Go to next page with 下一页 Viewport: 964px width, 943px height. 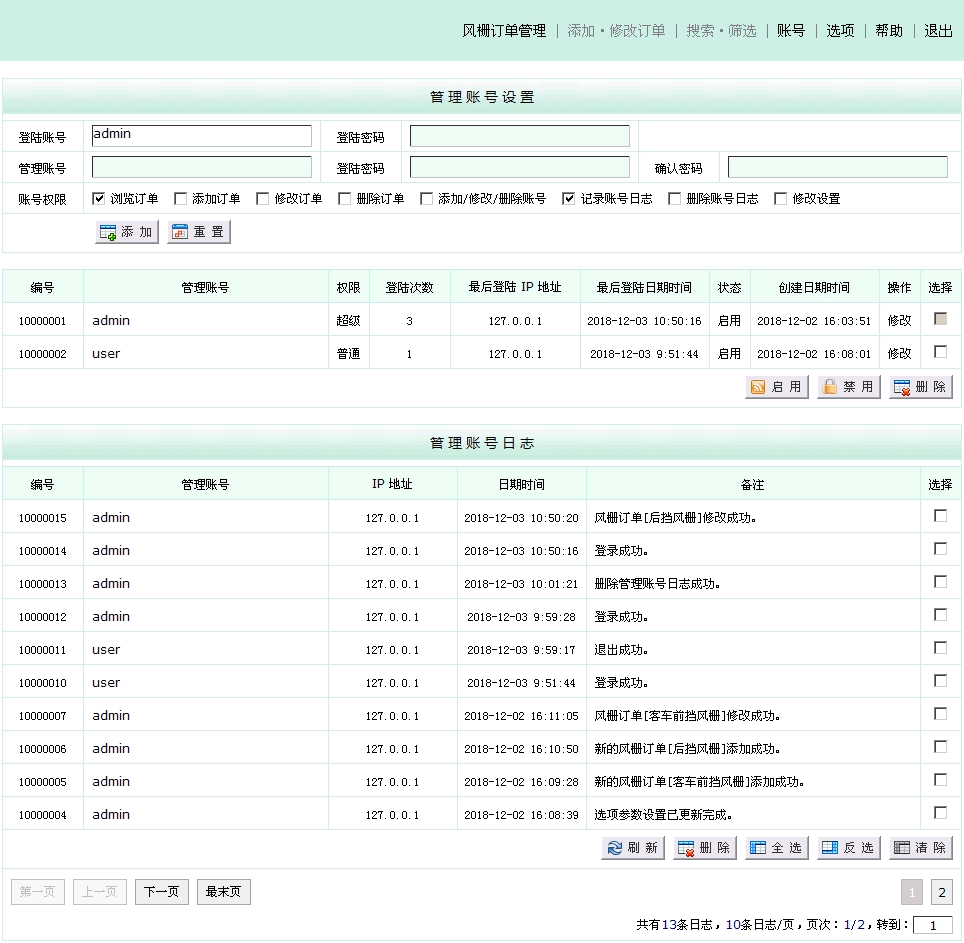(x=161, y=892)
